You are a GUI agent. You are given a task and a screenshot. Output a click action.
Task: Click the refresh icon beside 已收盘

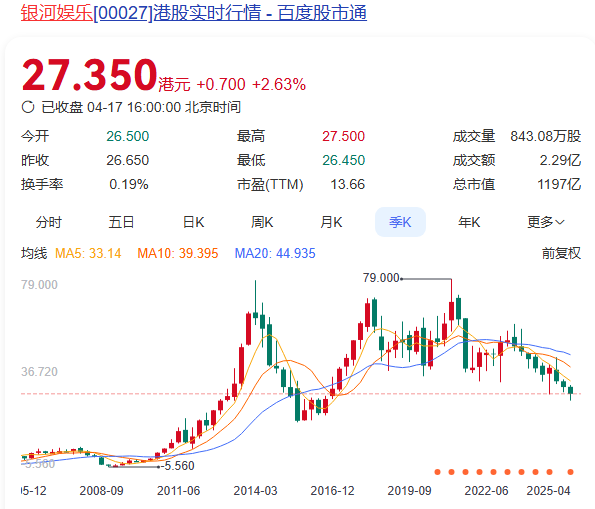click(x=28, y=107)
